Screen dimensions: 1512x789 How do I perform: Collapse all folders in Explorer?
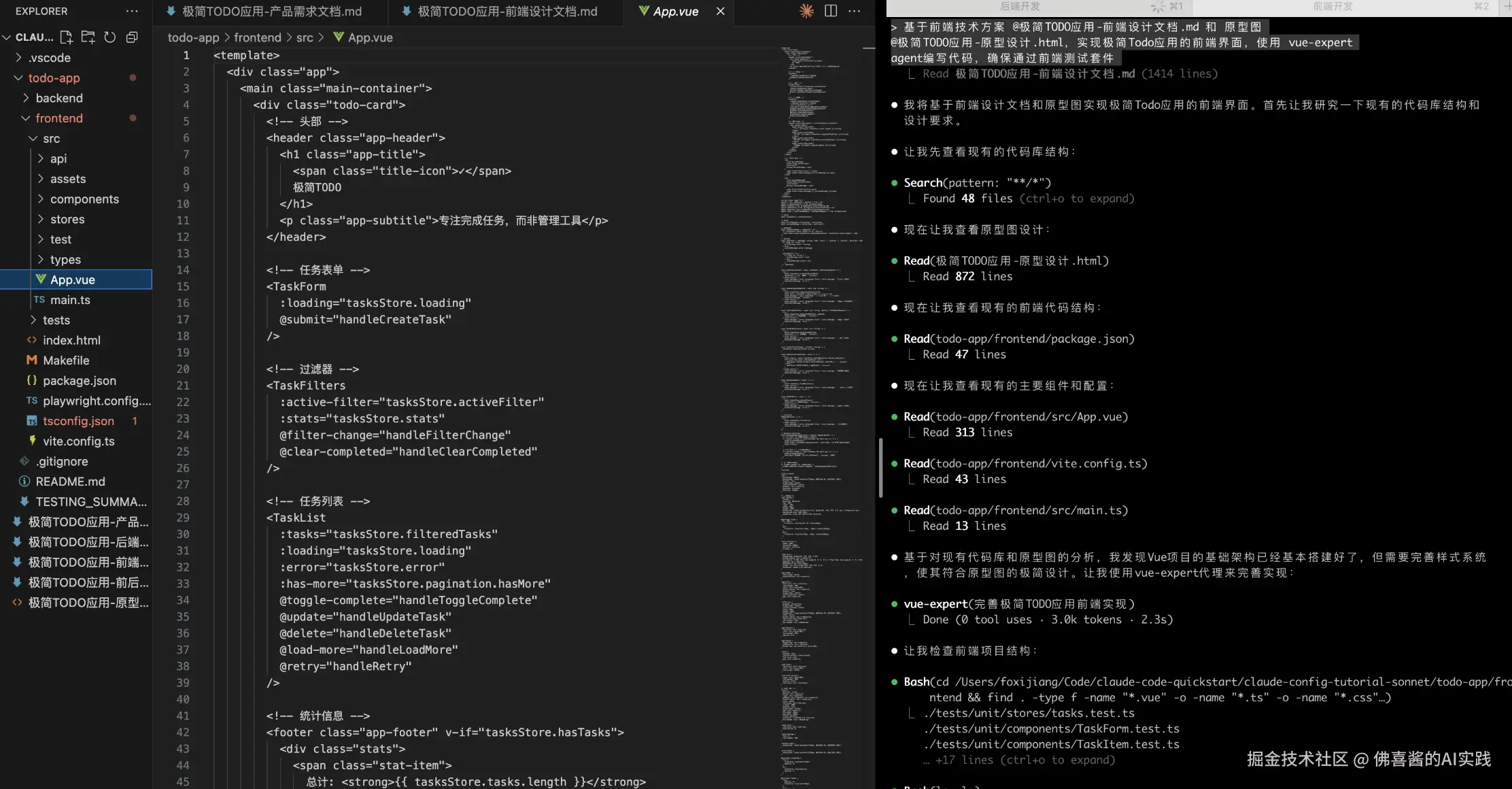[132, 37]
